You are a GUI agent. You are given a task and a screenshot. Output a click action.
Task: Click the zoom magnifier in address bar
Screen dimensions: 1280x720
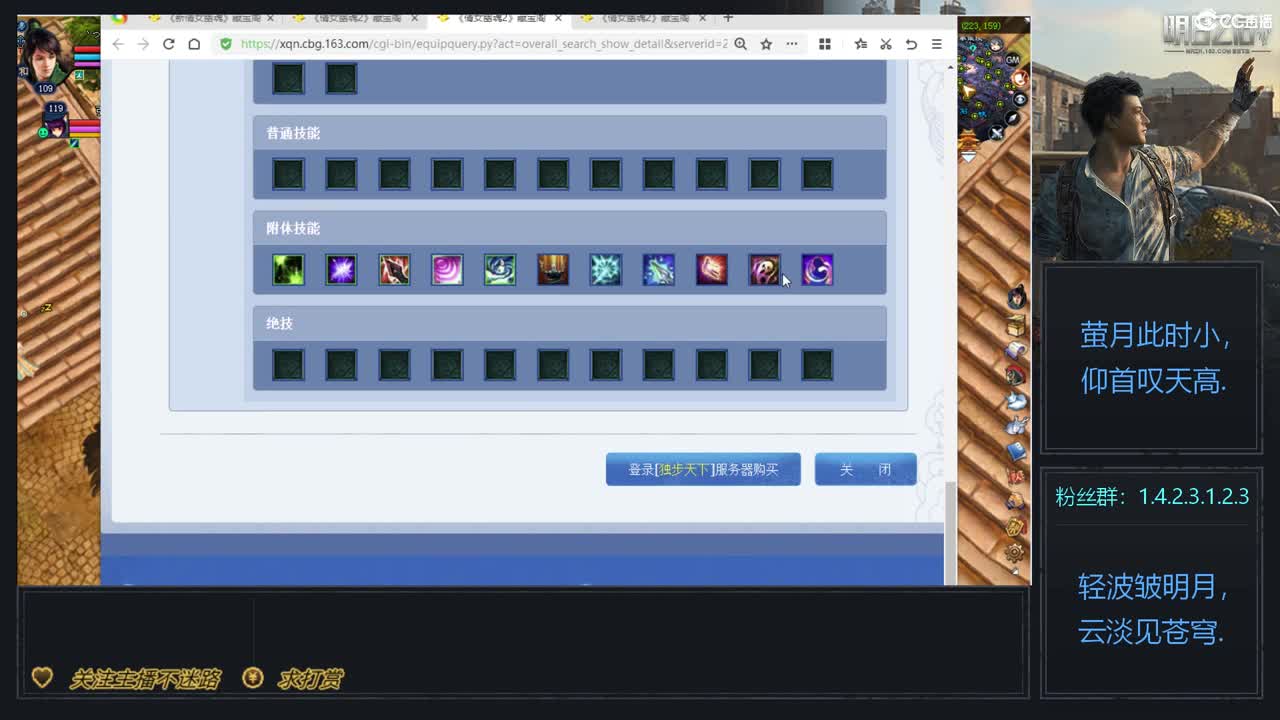pos(740,44)
